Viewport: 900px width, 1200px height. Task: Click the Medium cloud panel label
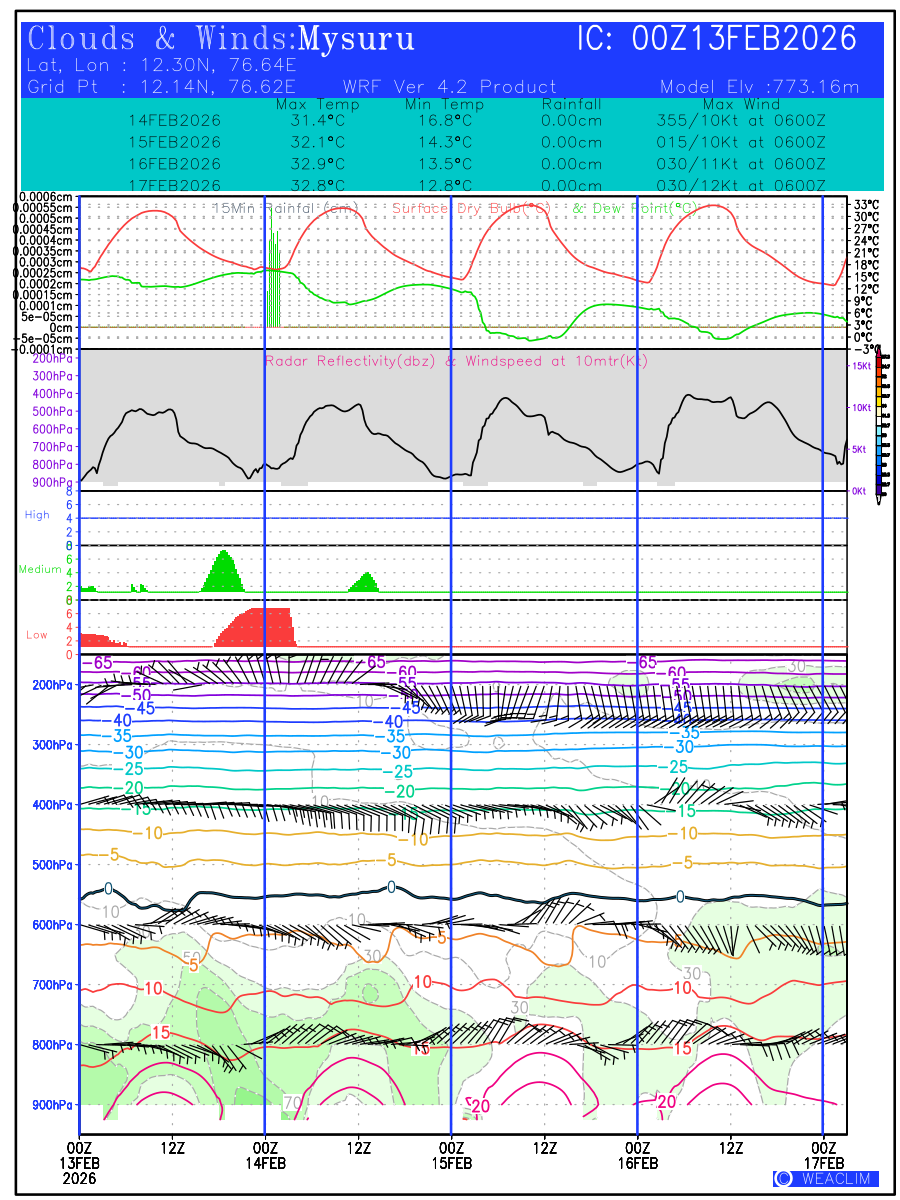(x=40, y=569)
